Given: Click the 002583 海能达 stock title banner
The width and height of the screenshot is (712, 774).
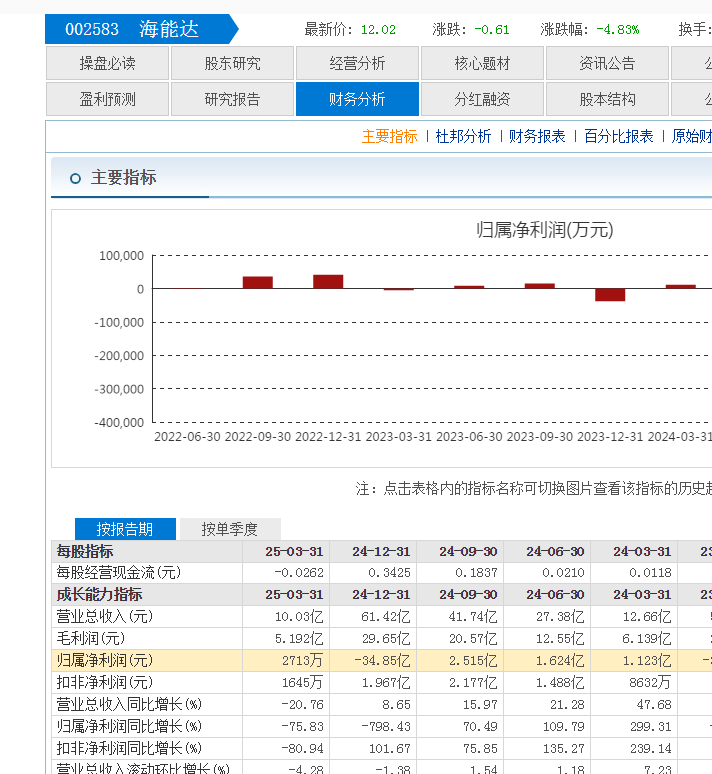Looking at the screenshot, I should 141,29.
